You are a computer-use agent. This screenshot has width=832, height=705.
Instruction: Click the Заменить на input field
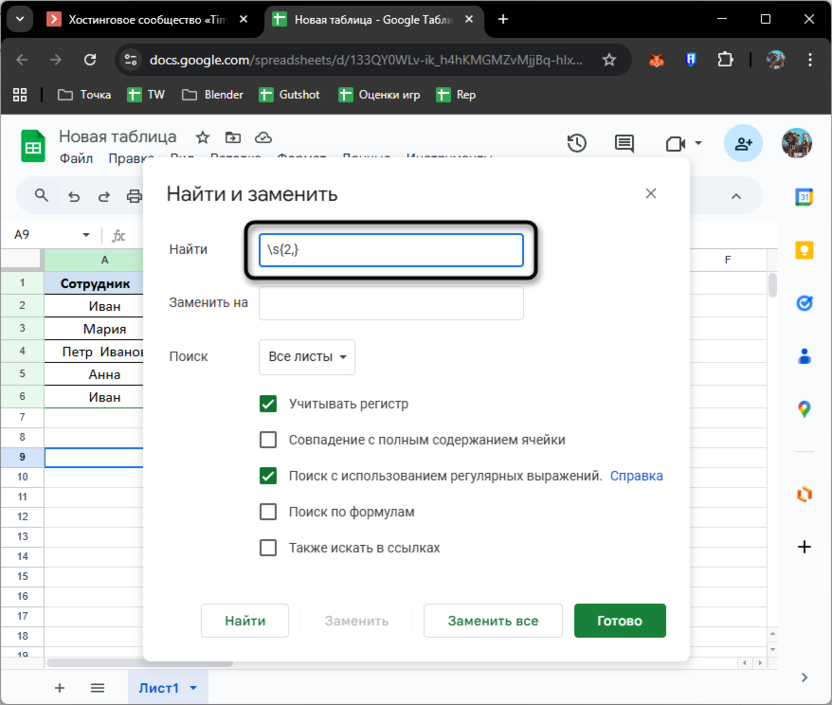point(391,303)
